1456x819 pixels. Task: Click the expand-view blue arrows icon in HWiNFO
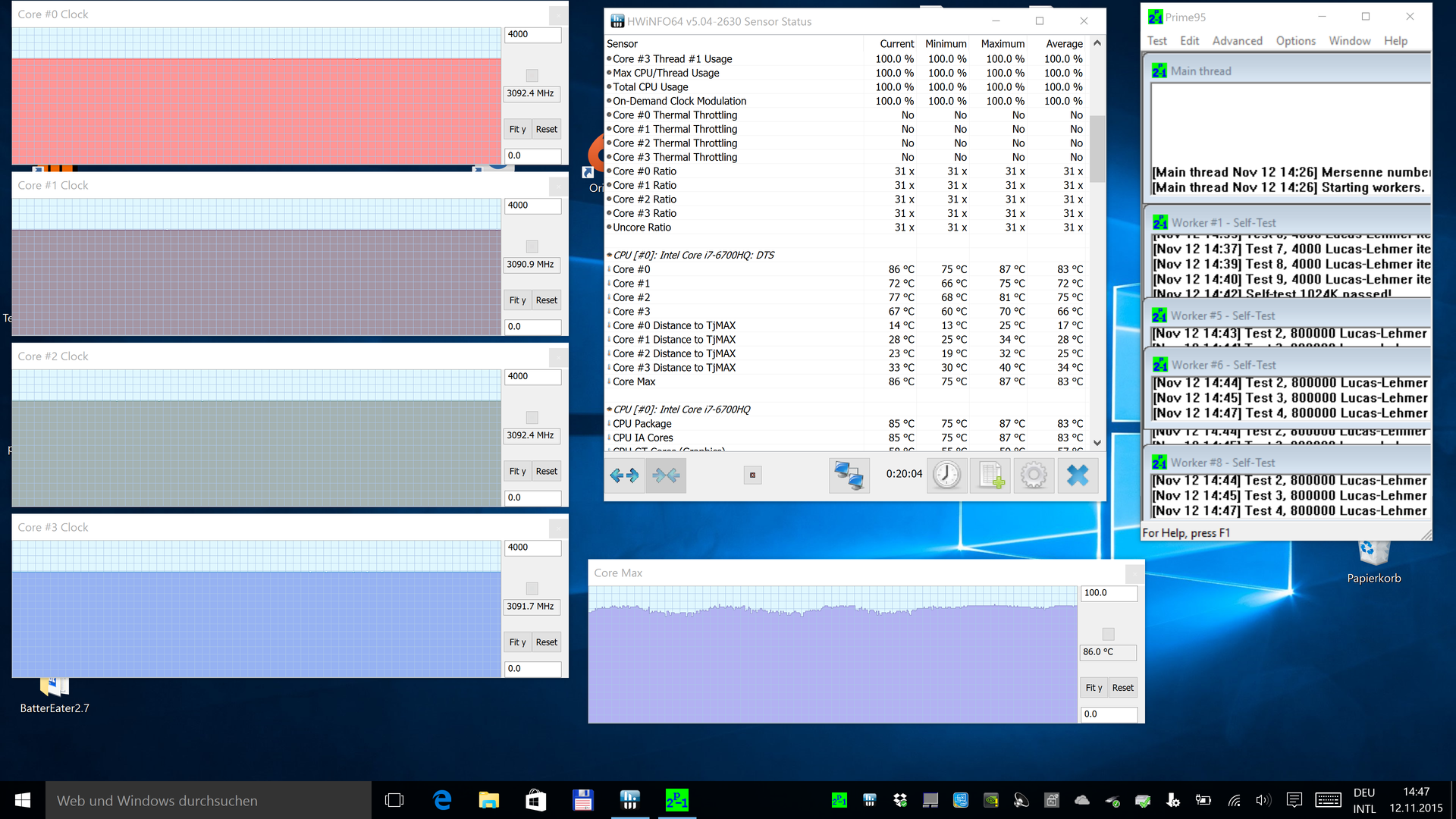click(x=624, y=475)
